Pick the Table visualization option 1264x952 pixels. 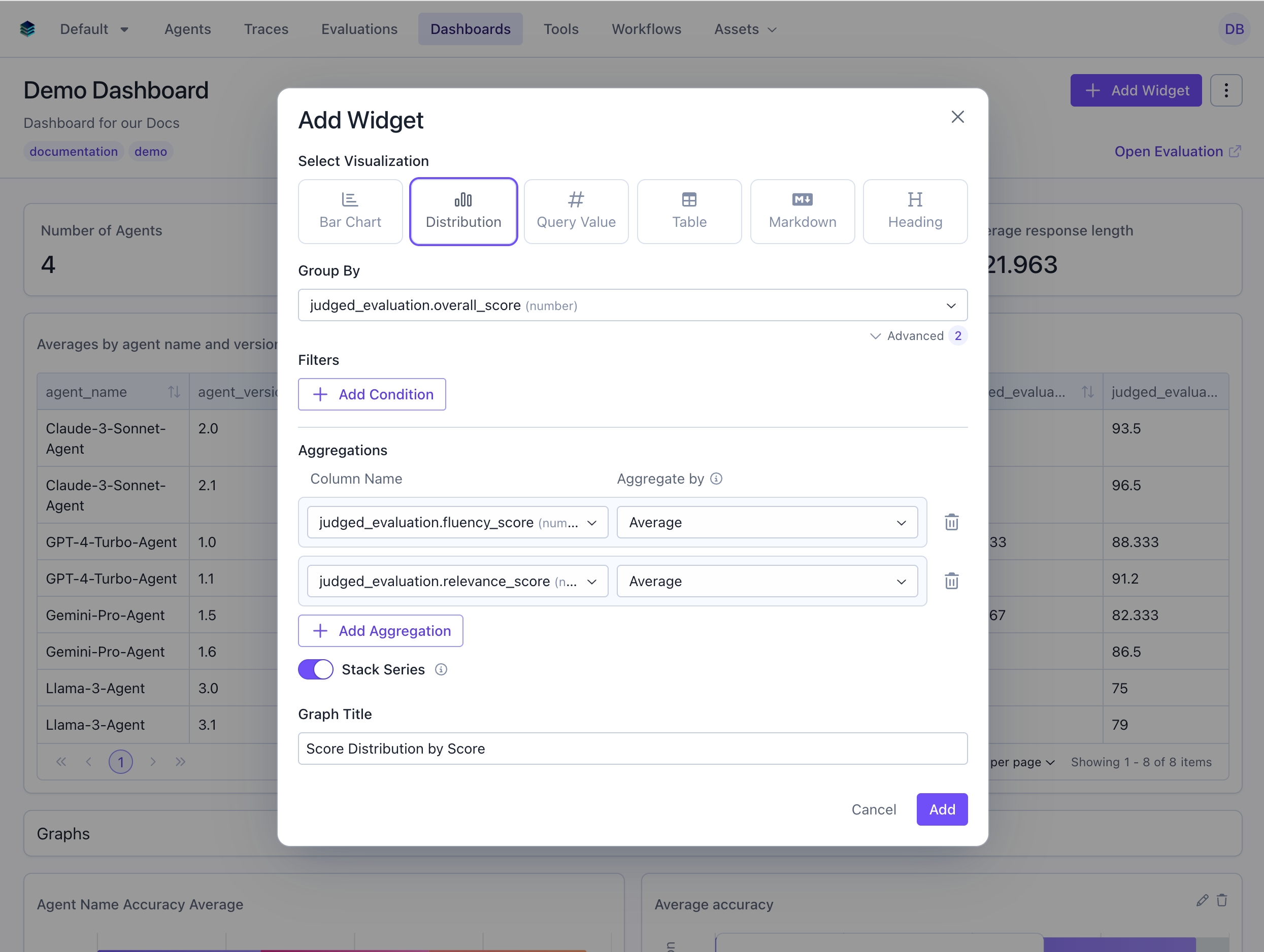click(x=688, y=211)
